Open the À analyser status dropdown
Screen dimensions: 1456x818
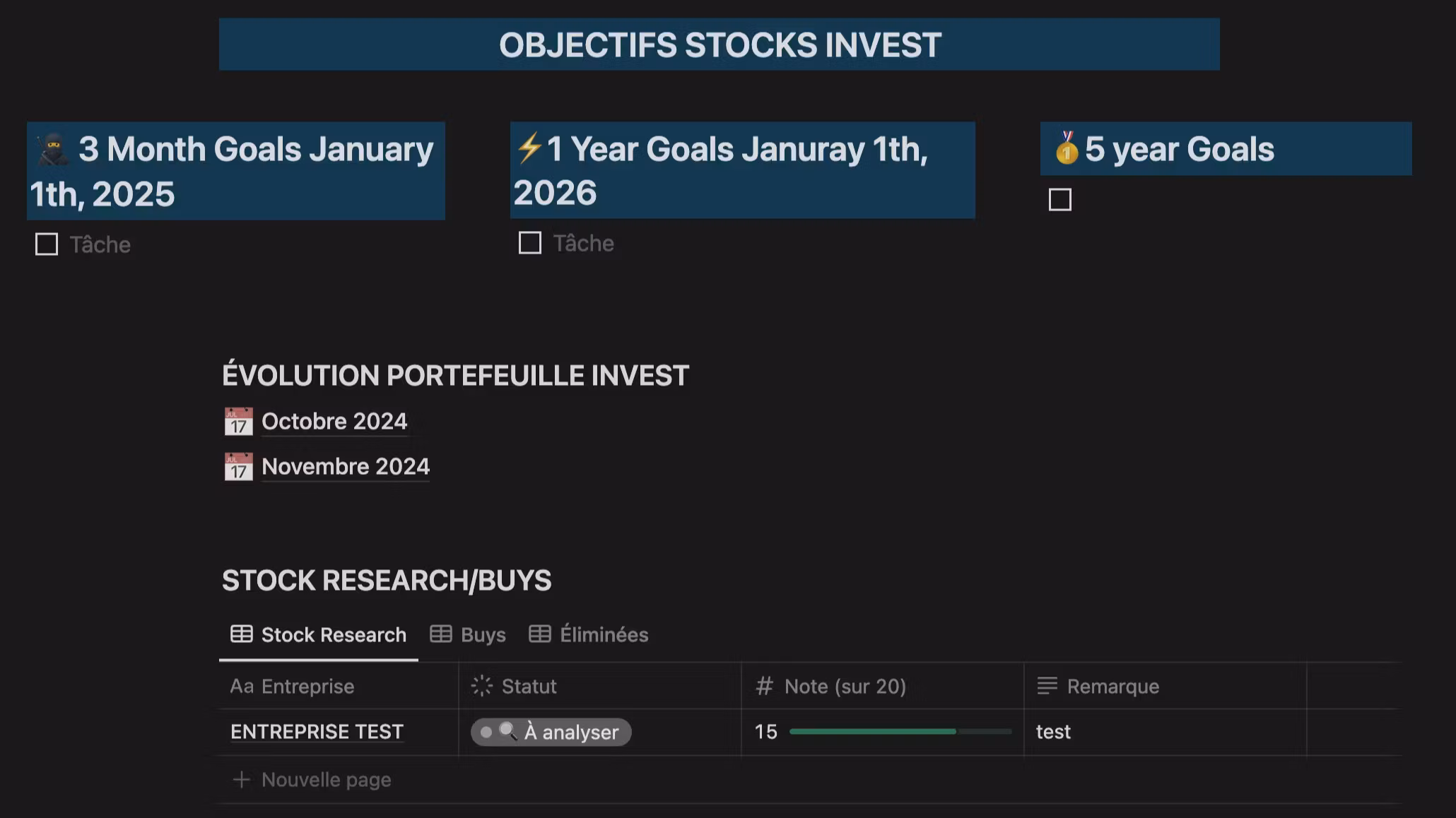551,732
